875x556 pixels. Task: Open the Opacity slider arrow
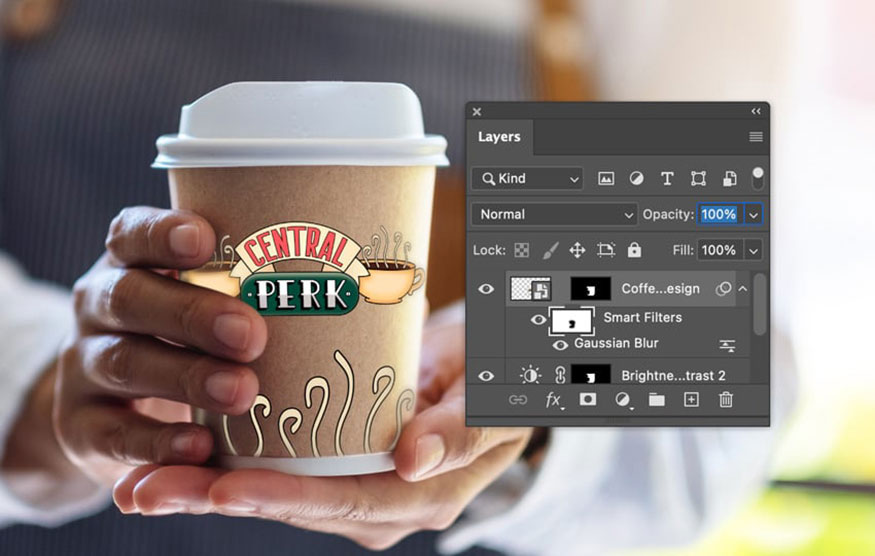click(753, 215)
